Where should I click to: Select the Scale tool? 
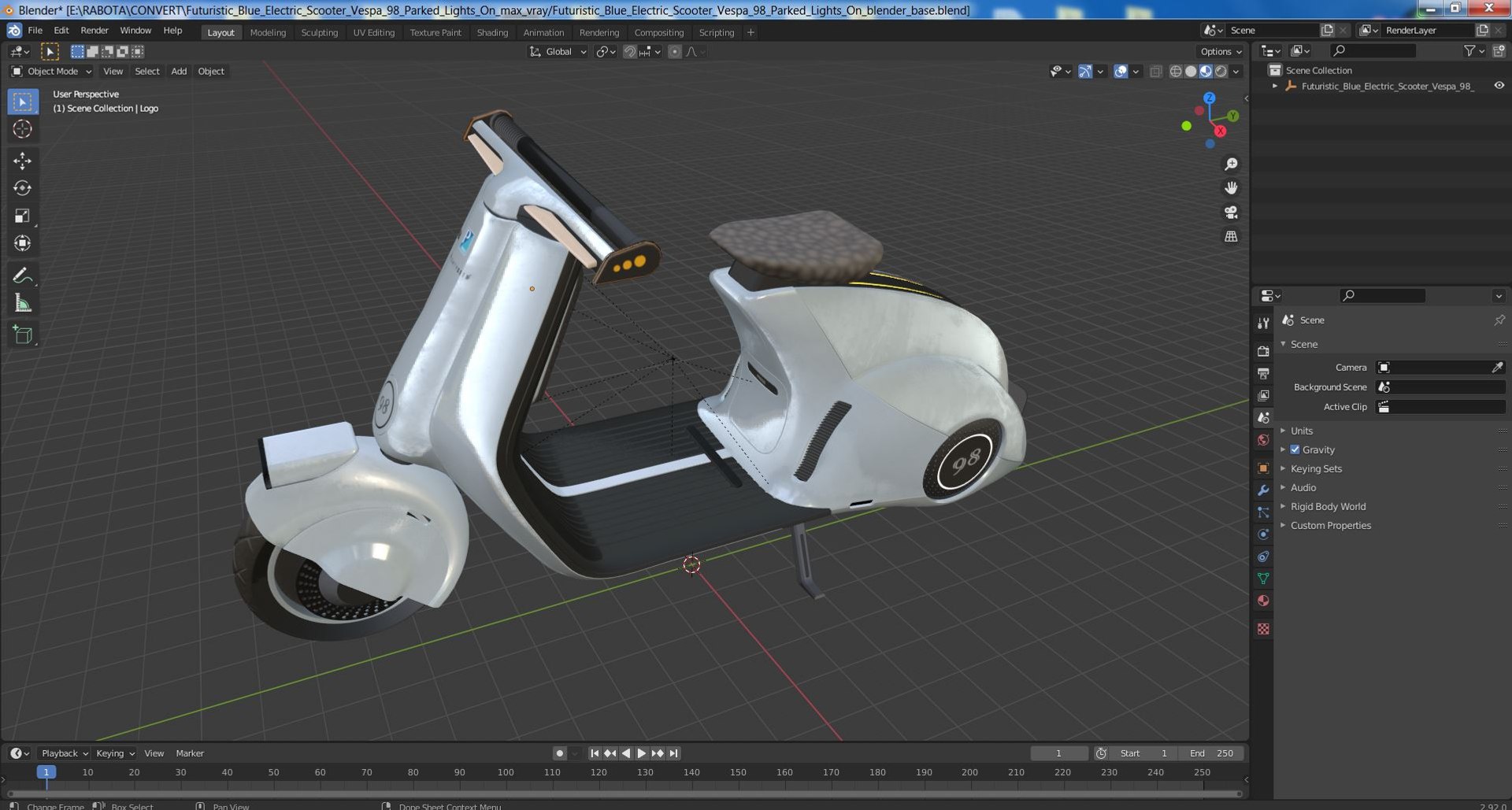tap(22, 216)
